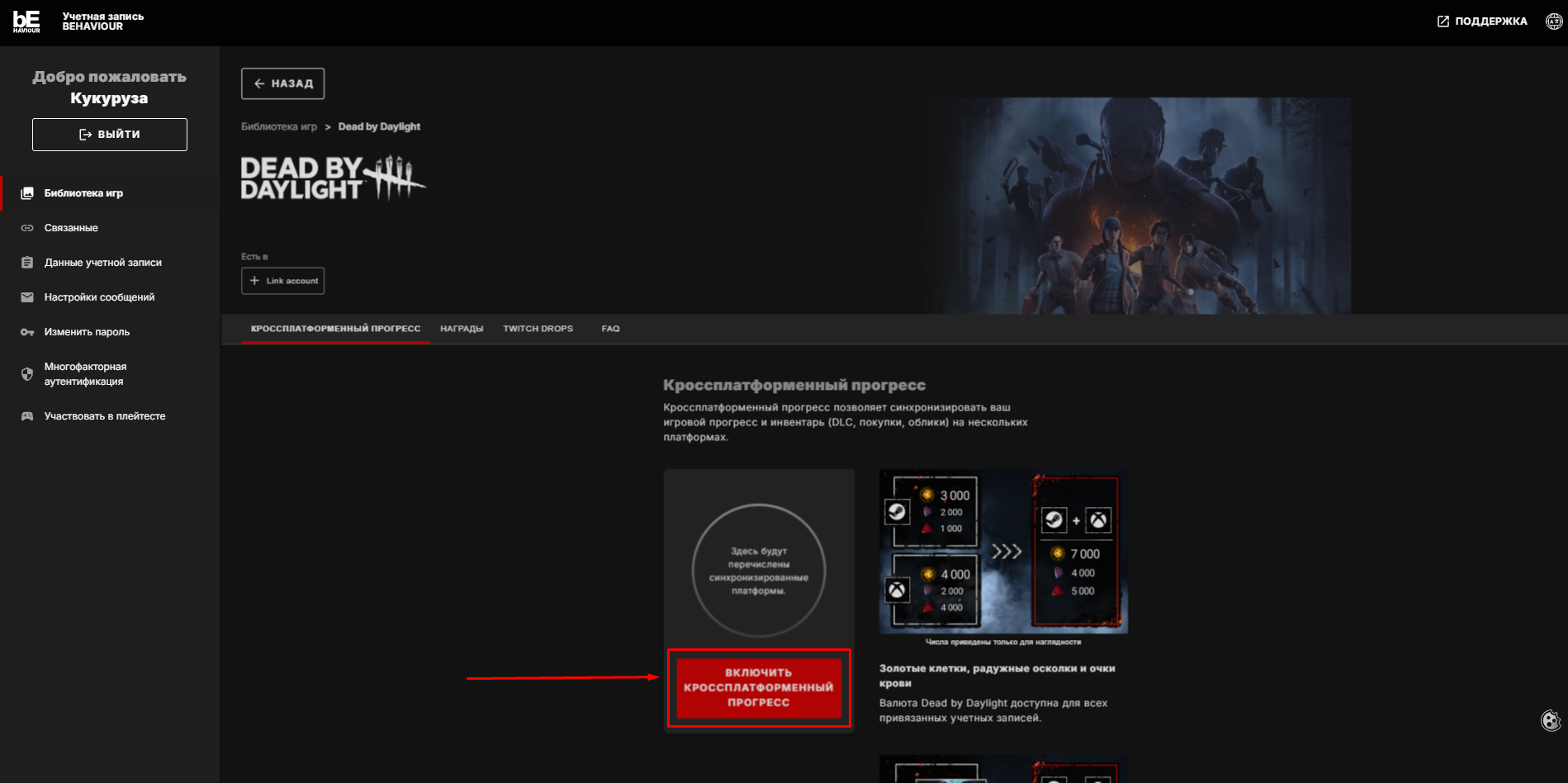This screenshot has height=783, width=1568.
Task: Open the Библиотека игр breadcrumb link
Action: click(279, 127)
